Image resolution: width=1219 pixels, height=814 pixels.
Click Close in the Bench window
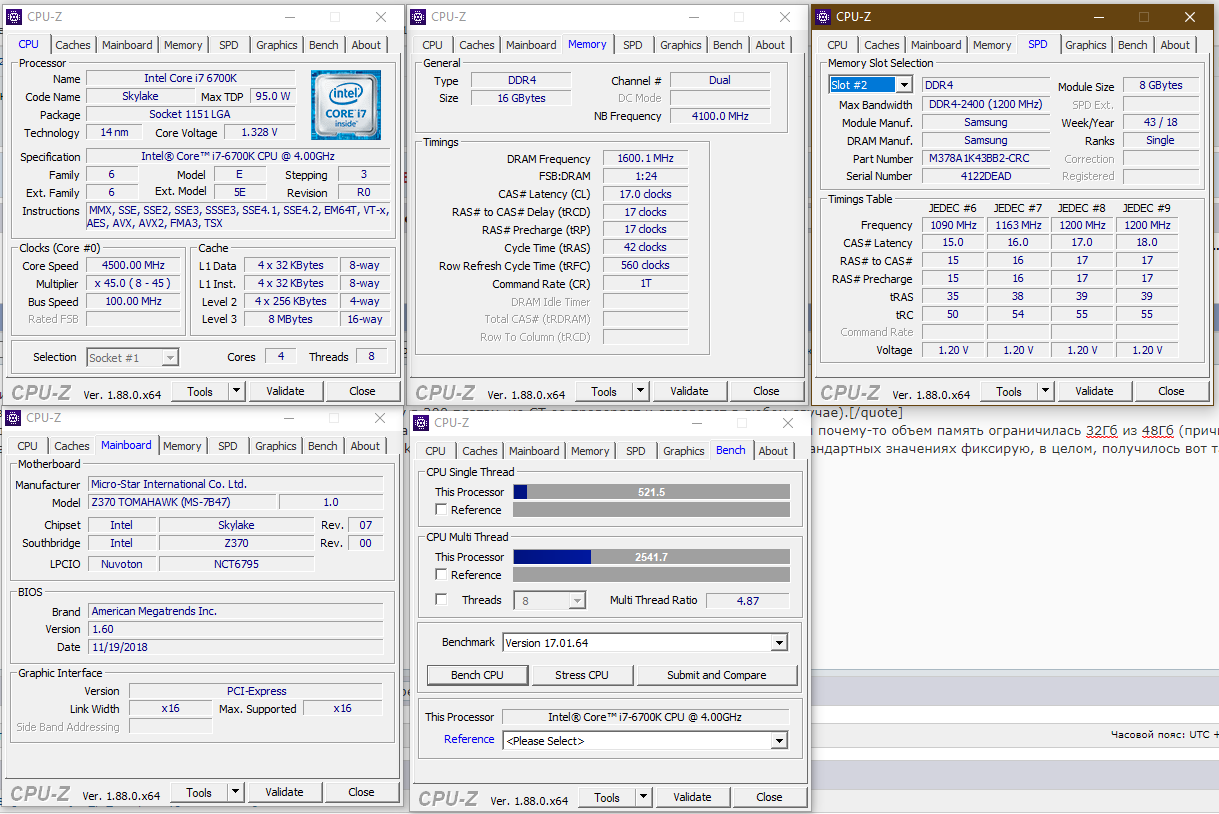point(769,797)
